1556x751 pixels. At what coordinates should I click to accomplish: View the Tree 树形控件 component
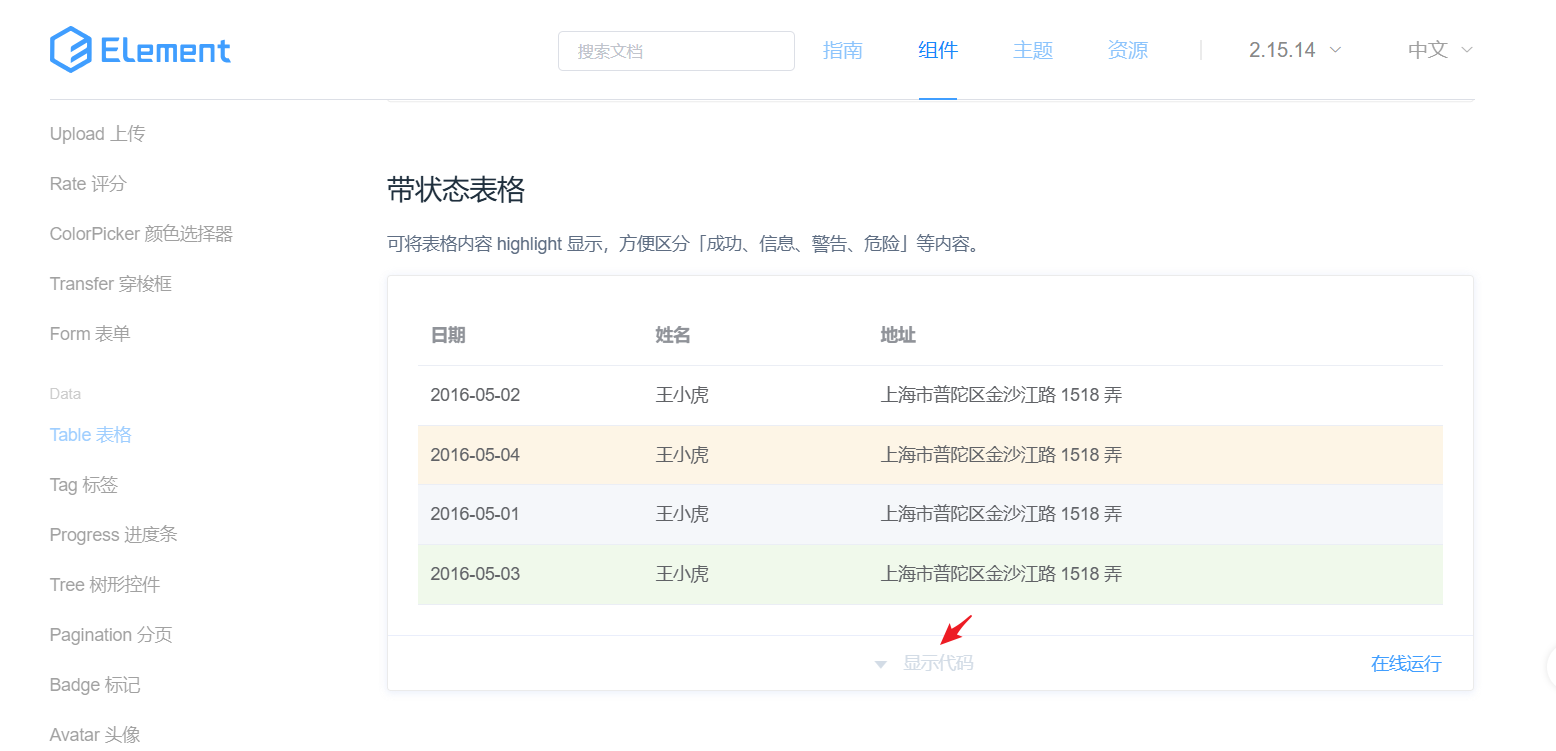105,584
